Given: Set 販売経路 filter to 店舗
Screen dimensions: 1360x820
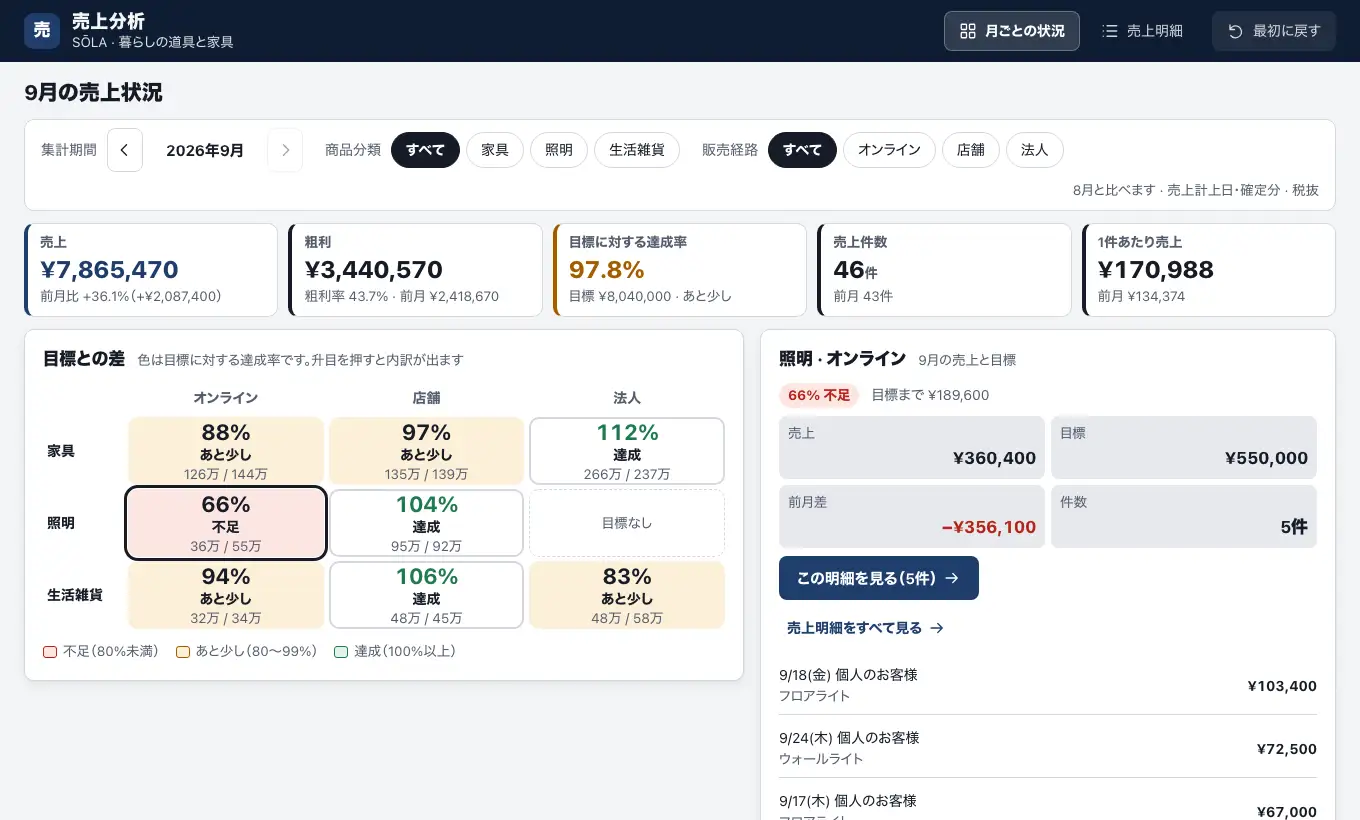Looking at the screenshot, I should [971, 150].
